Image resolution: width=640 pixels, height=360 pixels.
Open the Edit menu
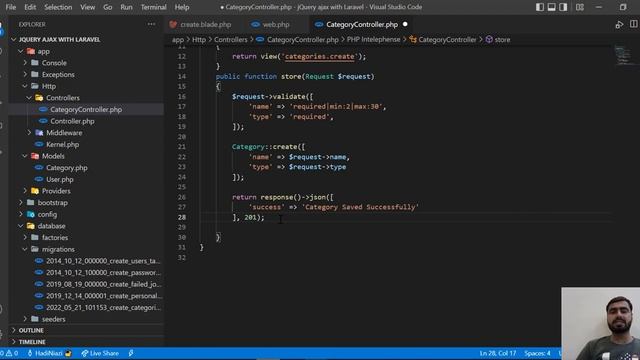(x=30, y=7)
